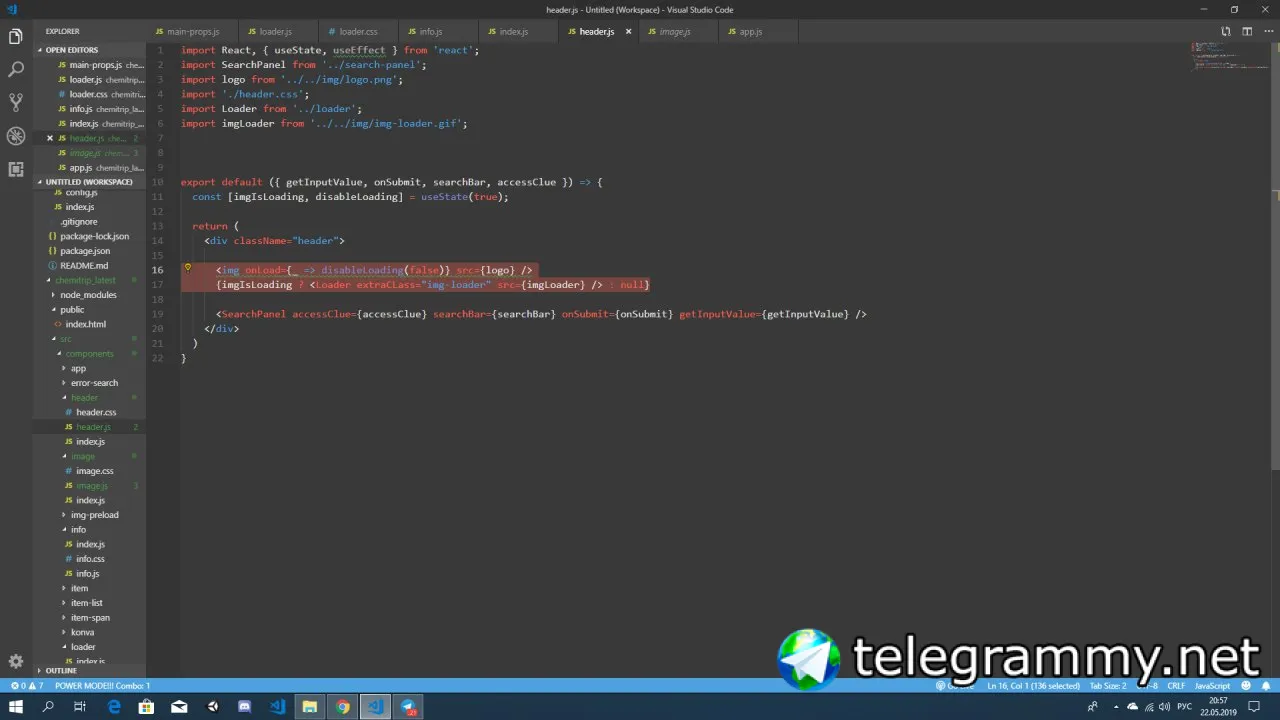This screenshot has width=1280, height=720.
Task: Click the lightbulb code action on line 16
Action: 187,269
